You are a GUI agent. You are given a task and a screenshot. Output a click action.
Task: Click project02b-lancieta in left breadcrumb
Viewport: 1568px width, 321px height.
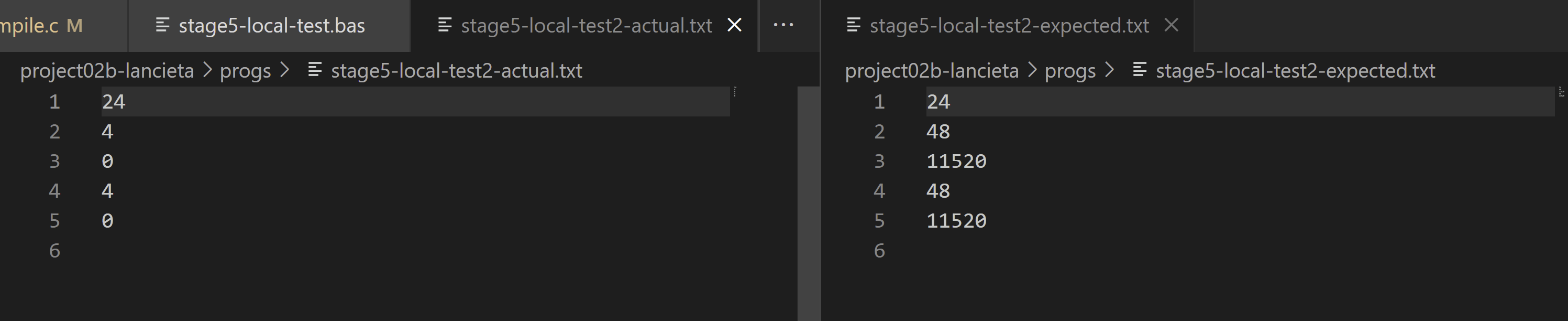click(107, 71)
